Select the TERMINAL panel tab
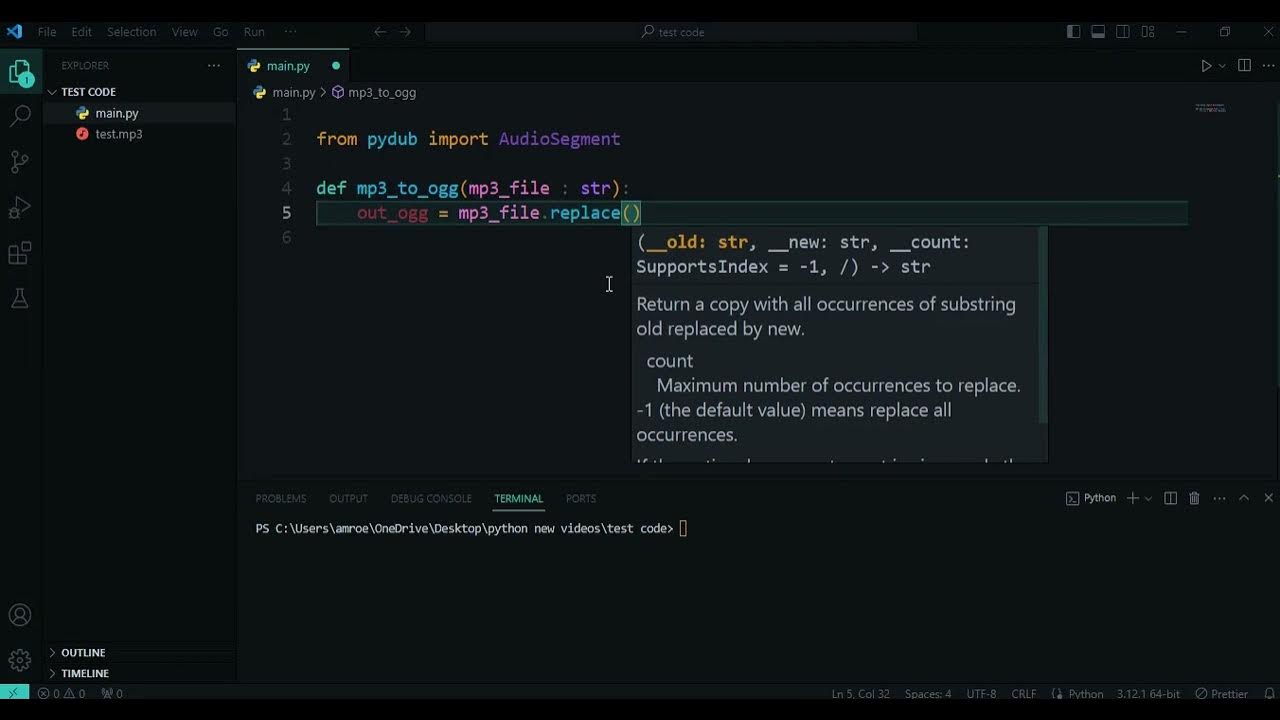 [x=518, y=498]
